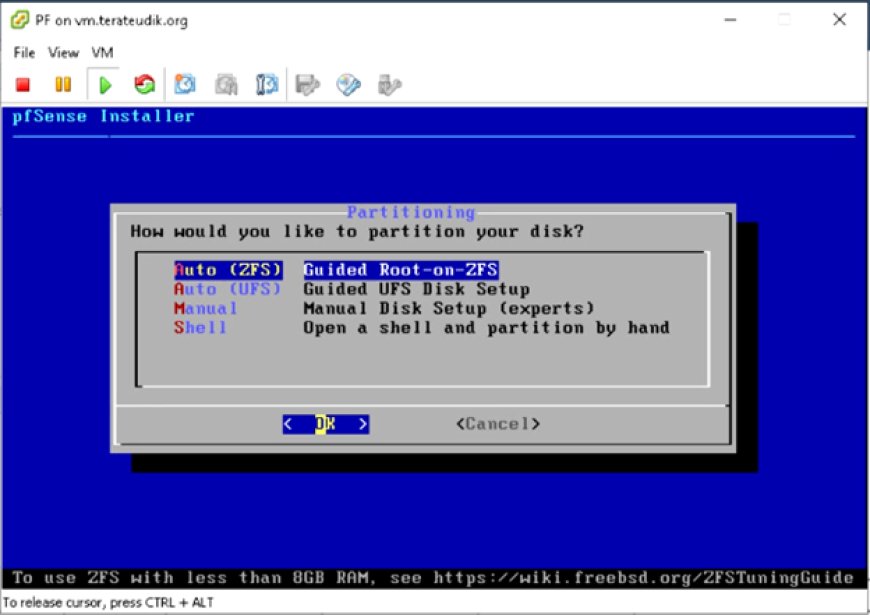Screen dimensions: 870x615
Task: Close the VM console window
Action: tap(839, 20)
